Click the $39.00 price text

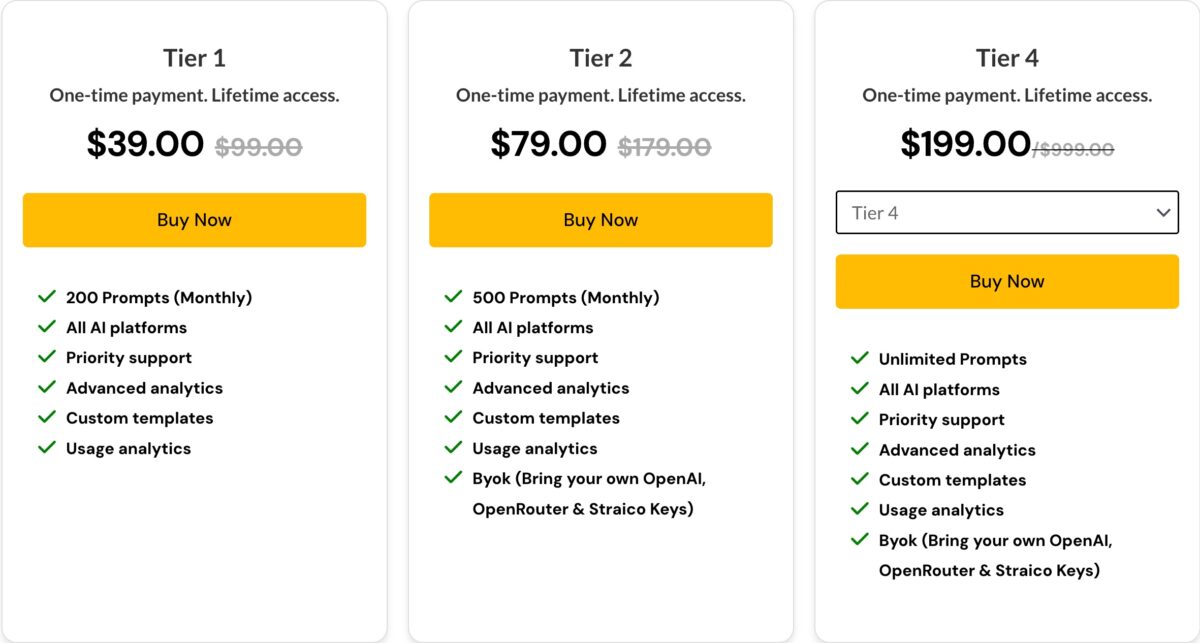[145, 144]
